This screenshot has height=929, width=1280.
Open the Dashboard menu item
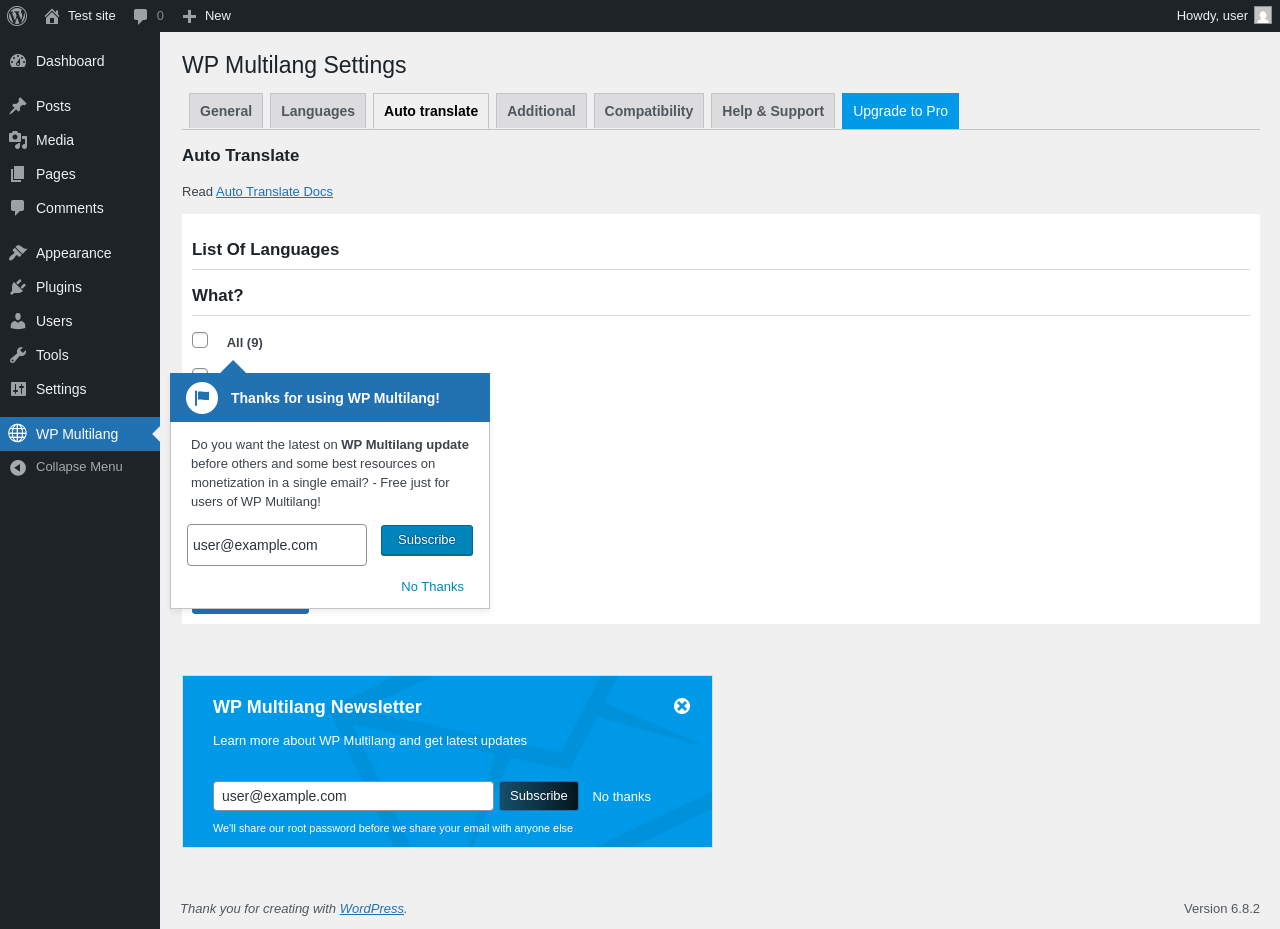click(x=80, y=61)
